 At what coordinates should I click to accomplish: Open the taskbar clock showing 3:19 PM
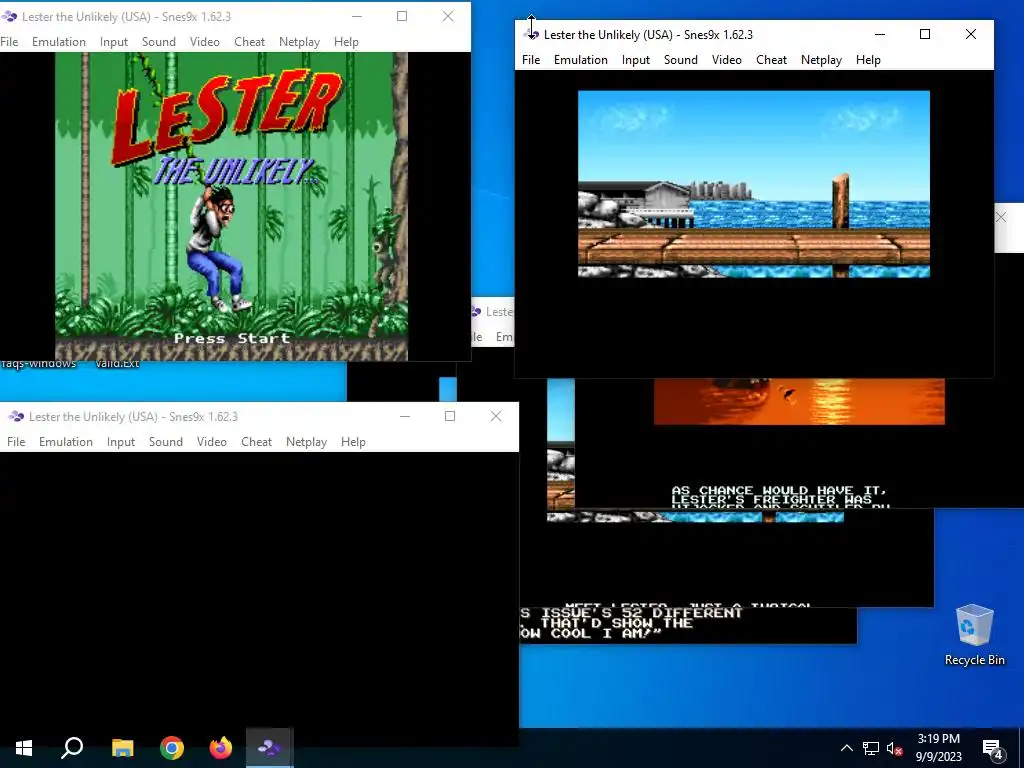pyautogui.click(x=938, y=748)
